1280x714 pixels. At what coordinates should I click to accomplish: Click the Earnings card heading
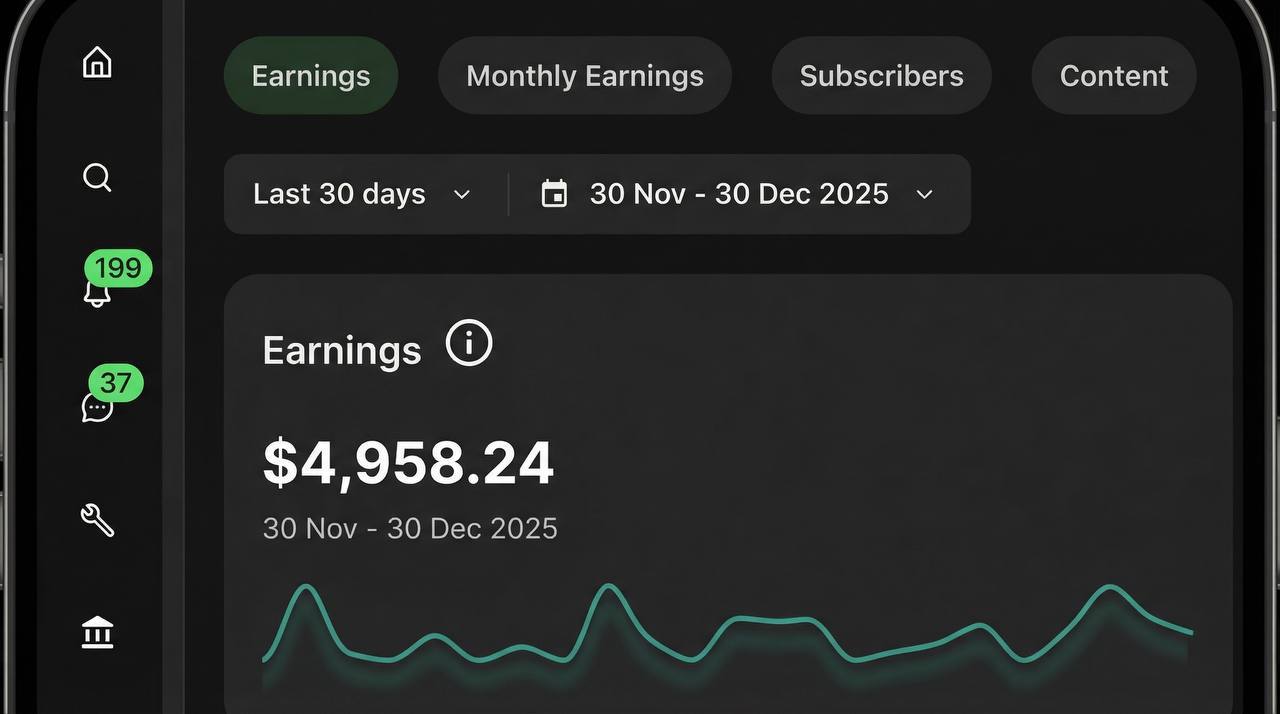click(x=342, y=351)
